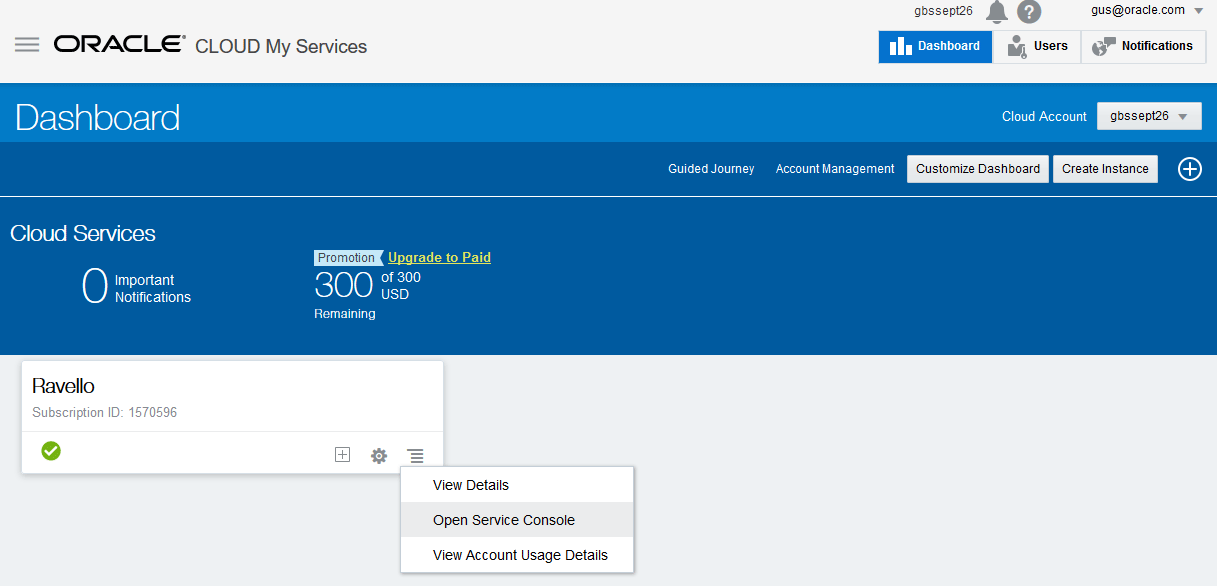Click the Create Instance button
The image size is (1217, 586).
tap(1105, 169)
